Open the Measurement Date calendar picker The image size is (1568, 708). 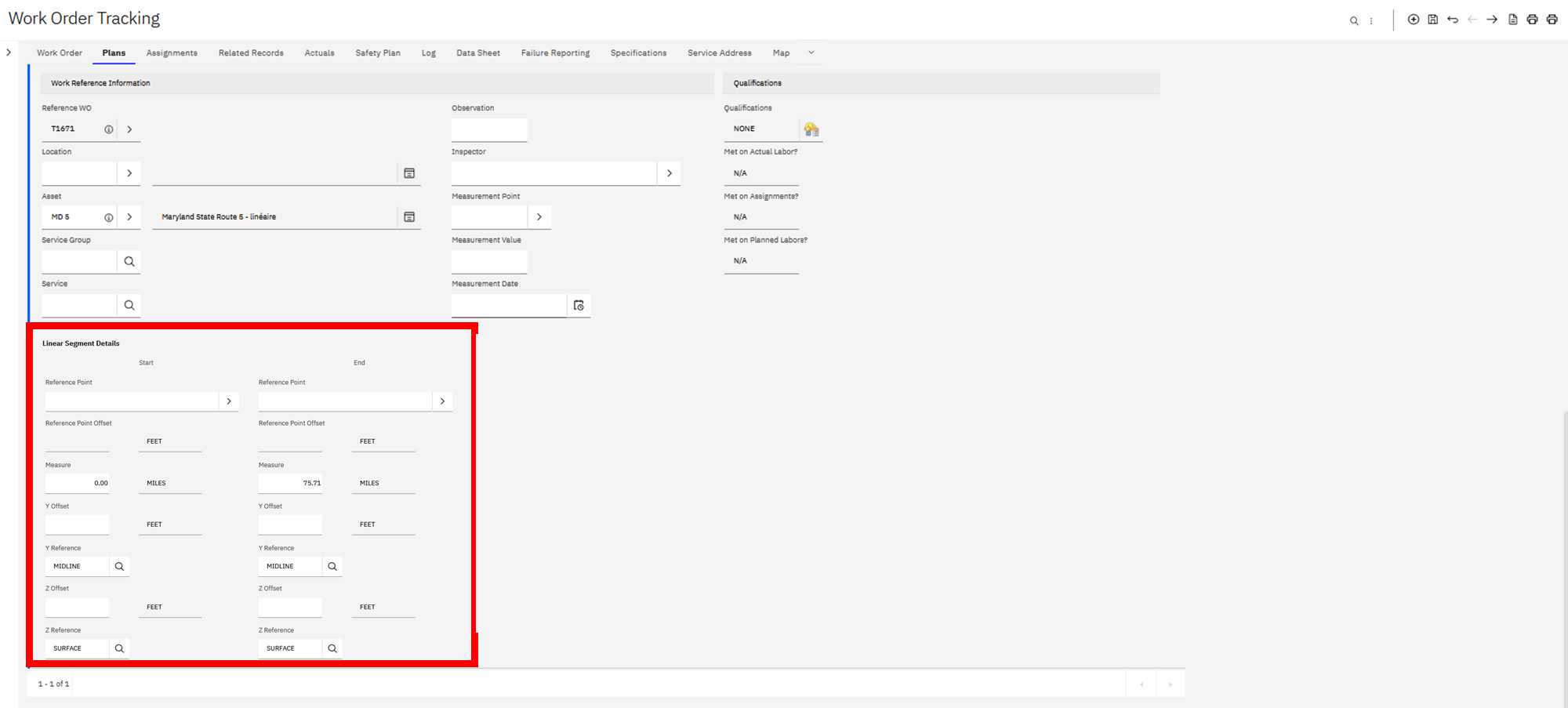click(579, 306)
